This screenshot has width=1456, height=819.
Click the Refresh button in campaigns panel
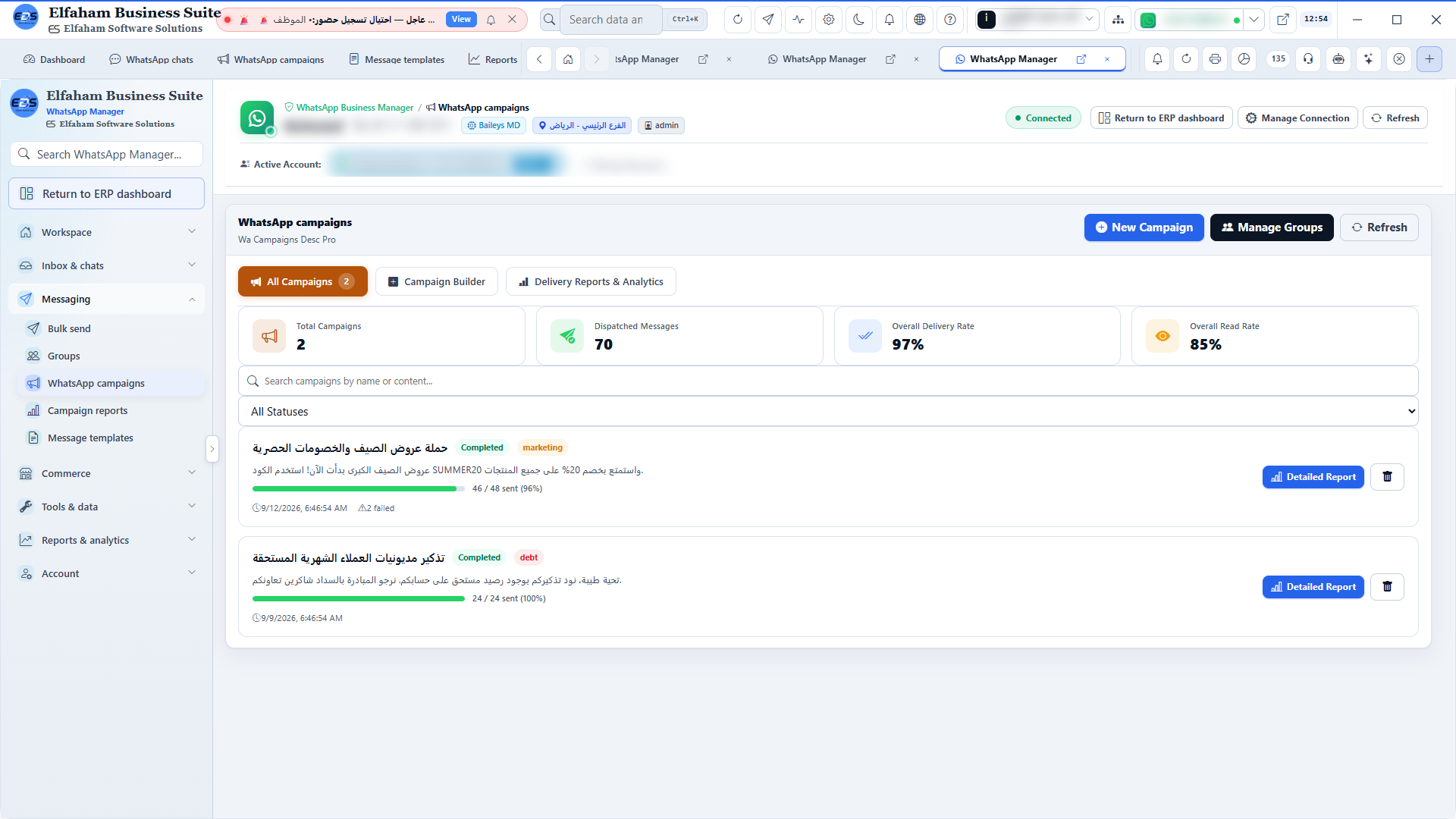pos(1379,227)
